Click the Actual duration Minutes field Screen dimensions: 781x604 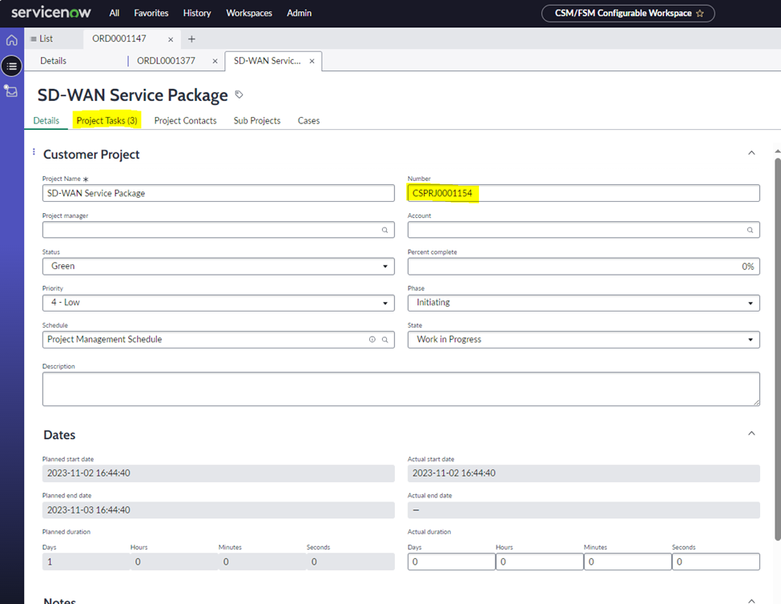coord(628,562)
